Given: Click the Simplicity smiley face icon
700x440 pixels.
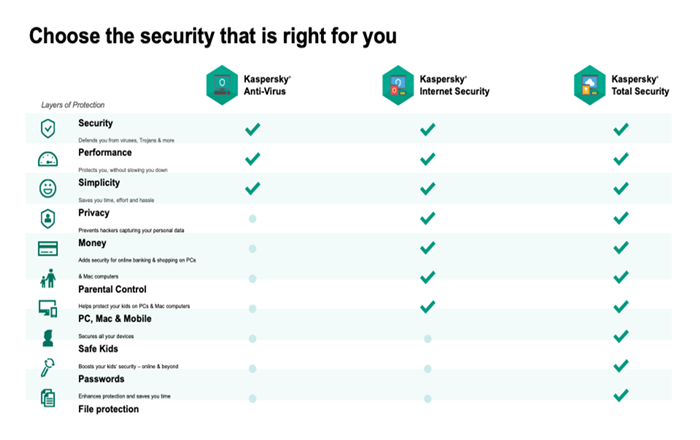Looking at the screenshot, I should click(48, 188).
